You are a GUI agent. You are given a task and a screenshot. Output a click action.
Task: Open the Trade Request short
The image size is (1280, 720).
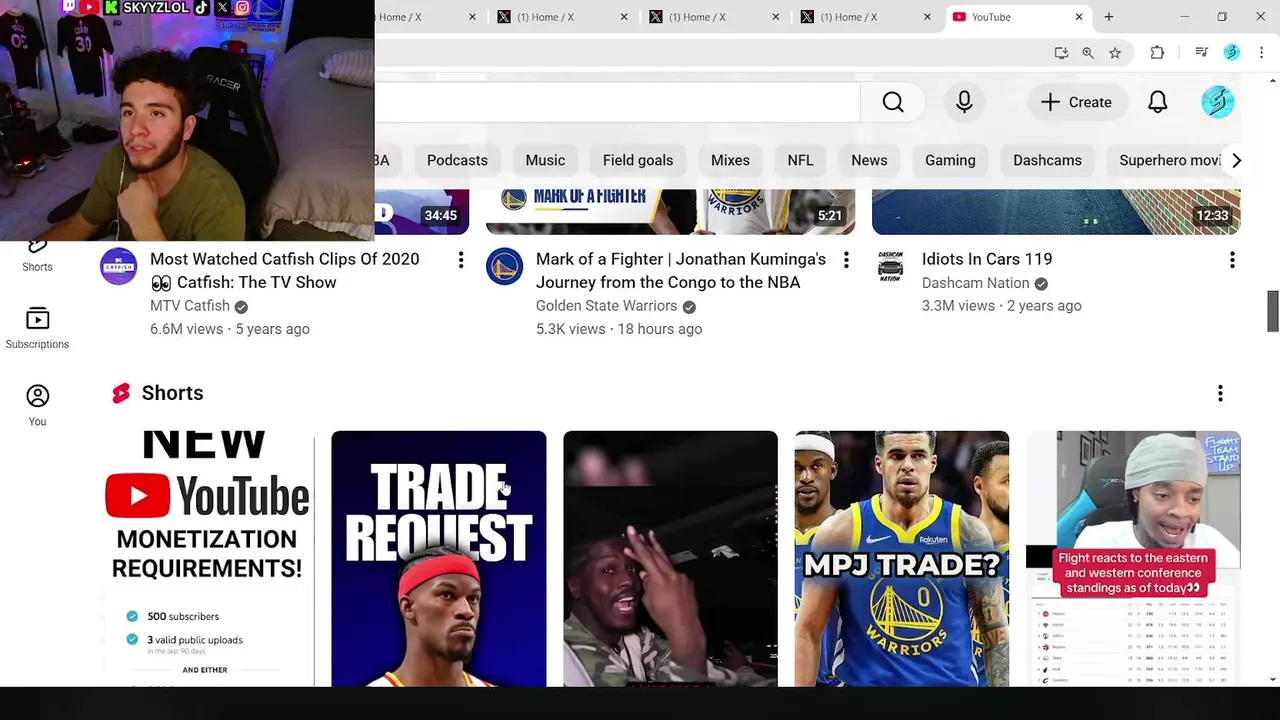coord(439,559)
